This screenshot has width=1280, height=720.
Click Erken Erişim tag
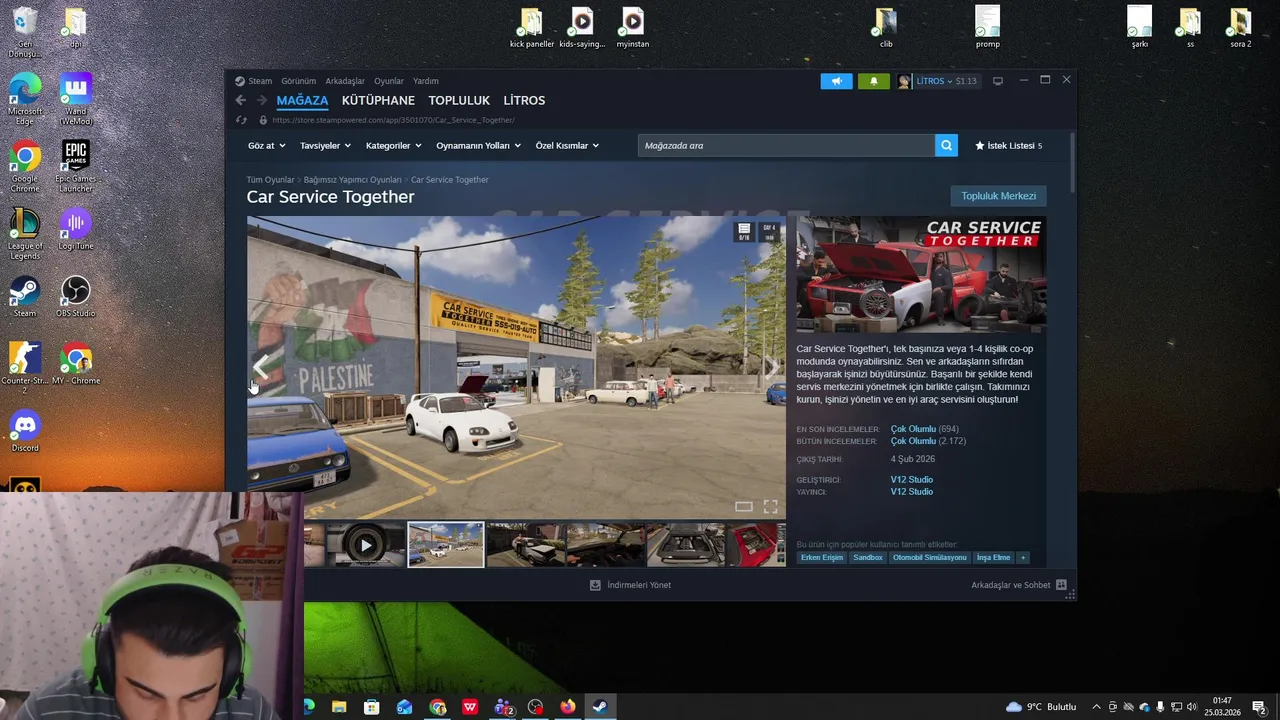(x=821, y=558)
